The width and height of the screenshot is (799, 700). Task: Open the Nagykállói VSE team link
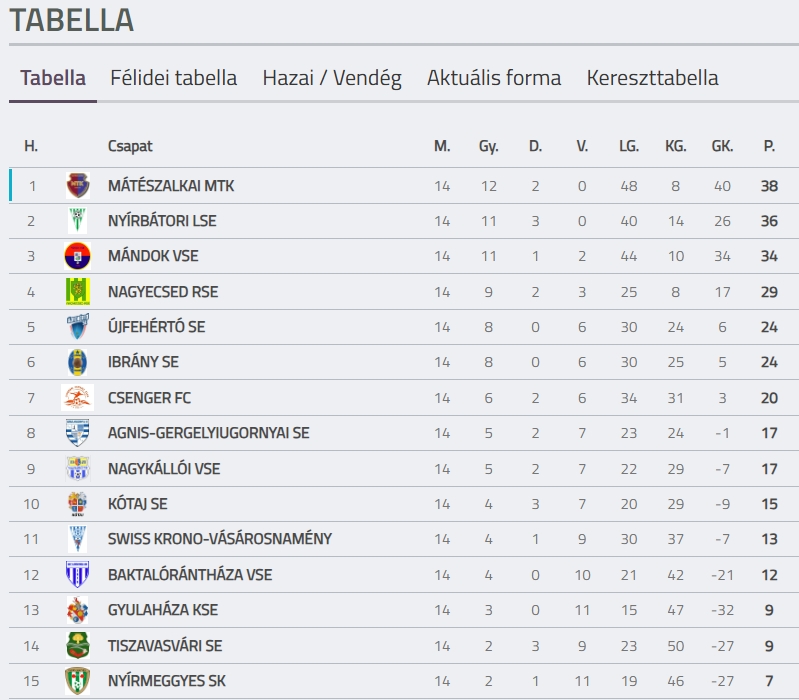tap(164, 469)
